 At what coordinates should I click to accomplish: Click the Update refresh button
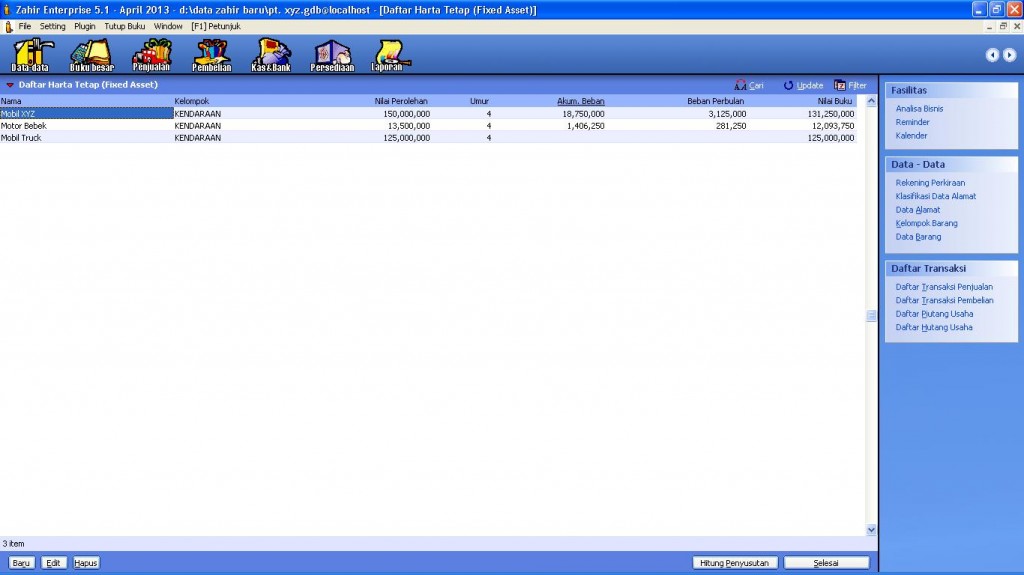tap(789, 86)
